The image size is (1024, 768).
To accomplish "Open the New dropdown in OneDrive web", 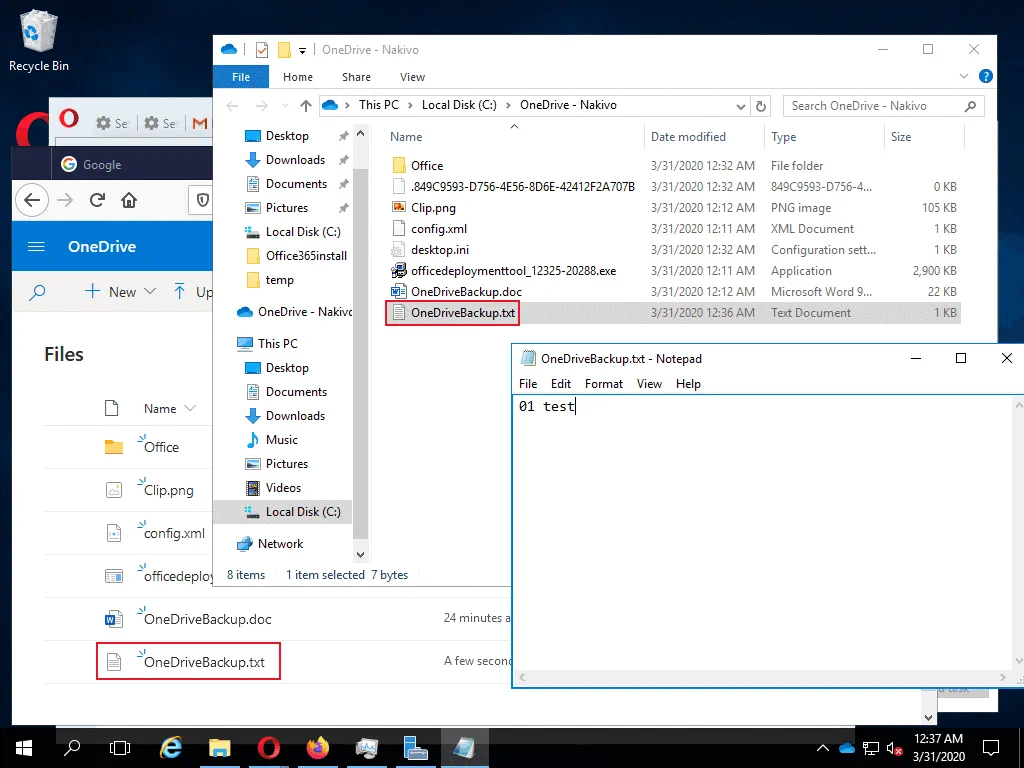I will point(121,292).
